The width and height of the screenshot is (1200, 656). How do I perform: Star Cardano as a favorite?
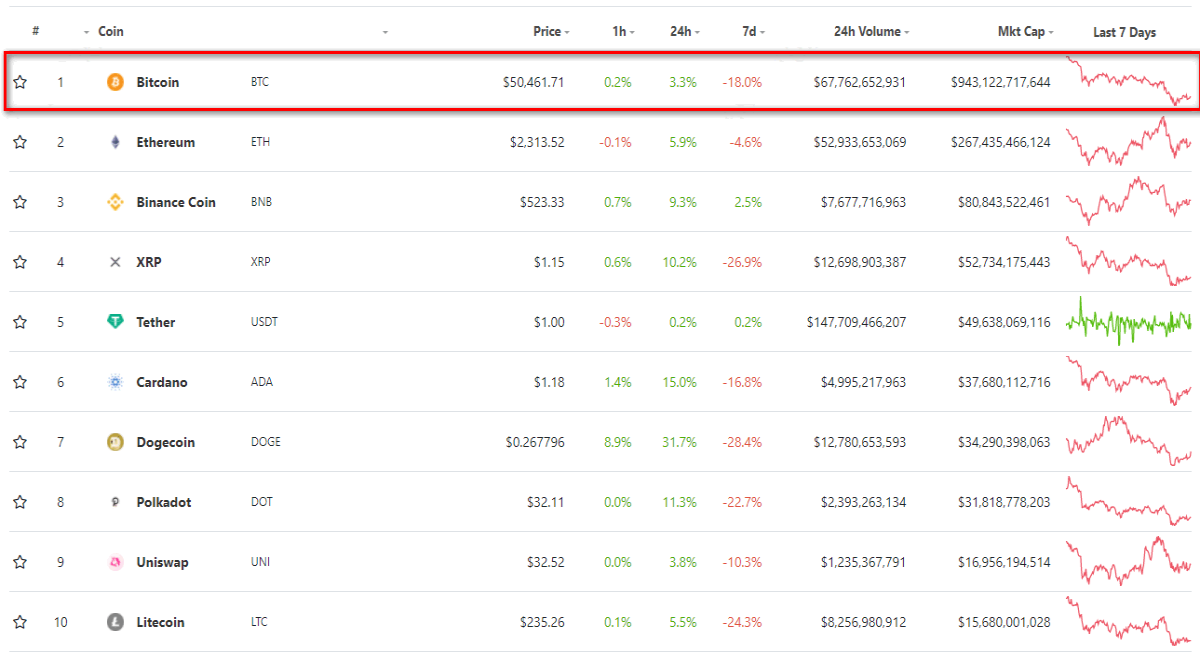click(x=20, y=382)
